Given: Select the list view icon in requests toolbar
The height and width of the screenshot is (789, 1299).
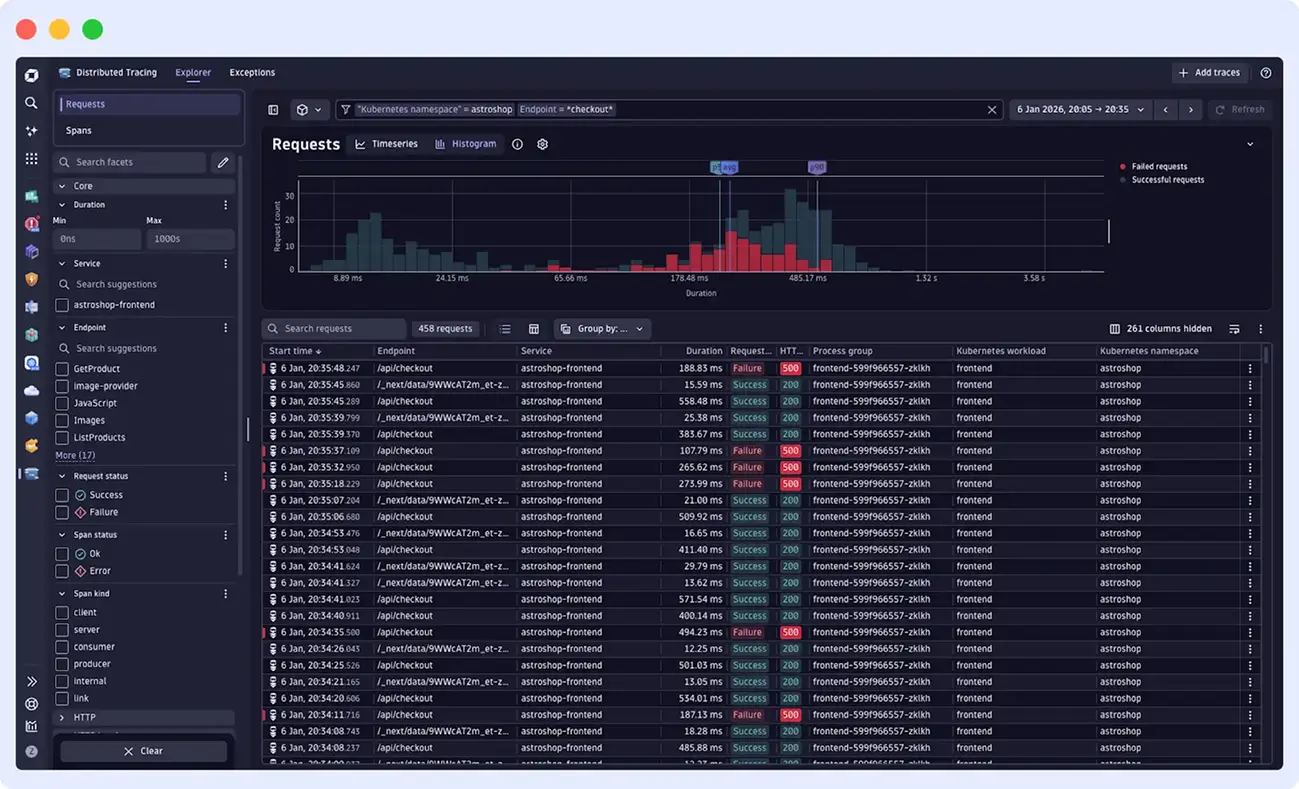Looking at the screenshot, I should pyautogui.click(x=505, y=328).
